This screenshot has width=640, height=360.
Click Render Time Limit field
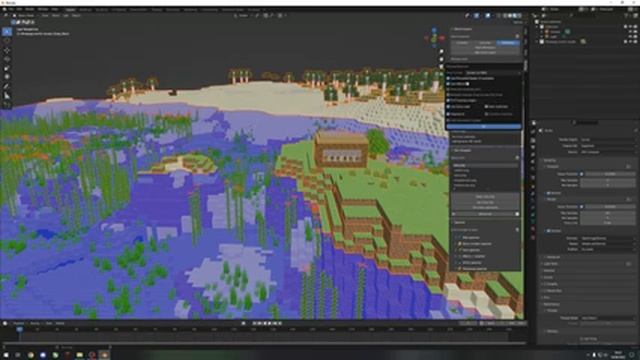tap(608, 223)
